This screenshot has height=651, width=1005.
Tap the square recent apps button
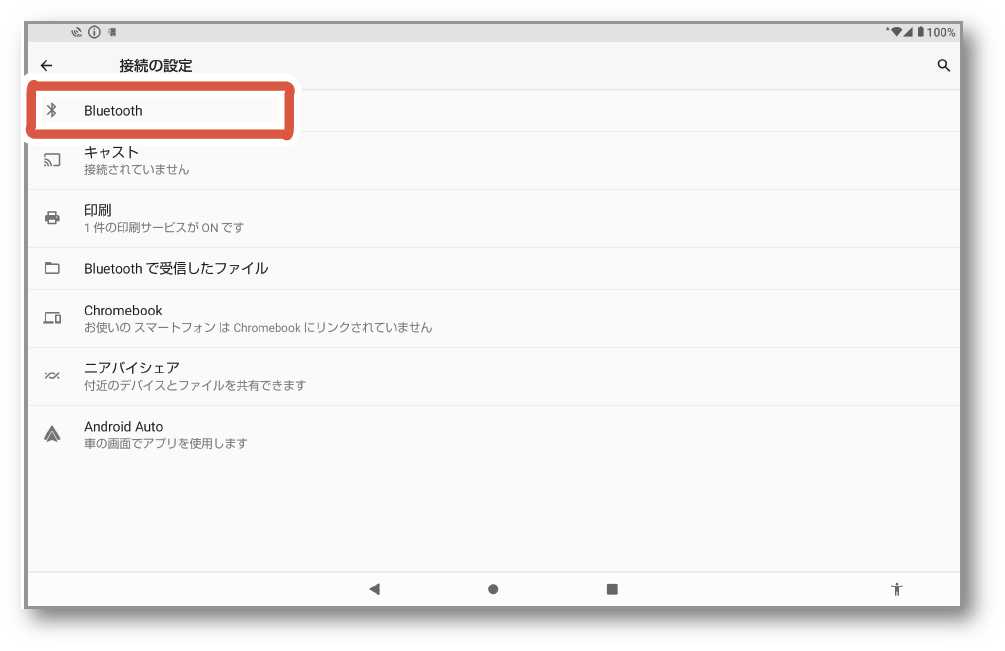point(612,589)
